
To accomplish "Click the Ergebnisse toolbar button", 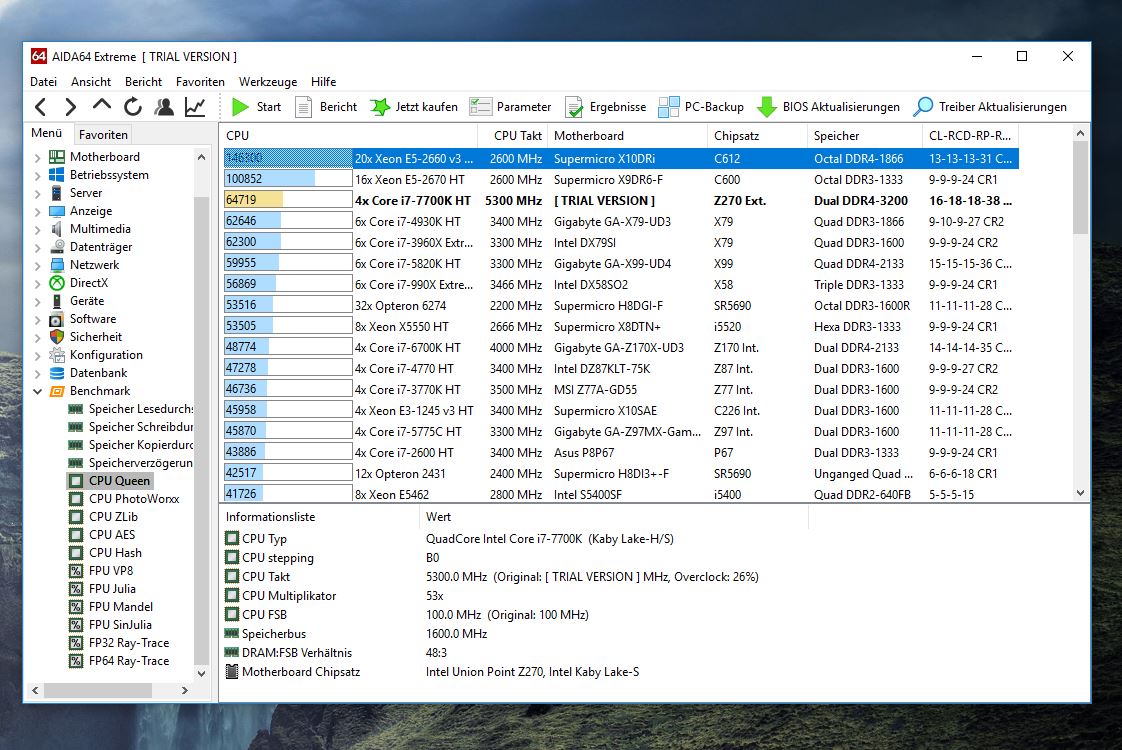I will pos(606,107).
